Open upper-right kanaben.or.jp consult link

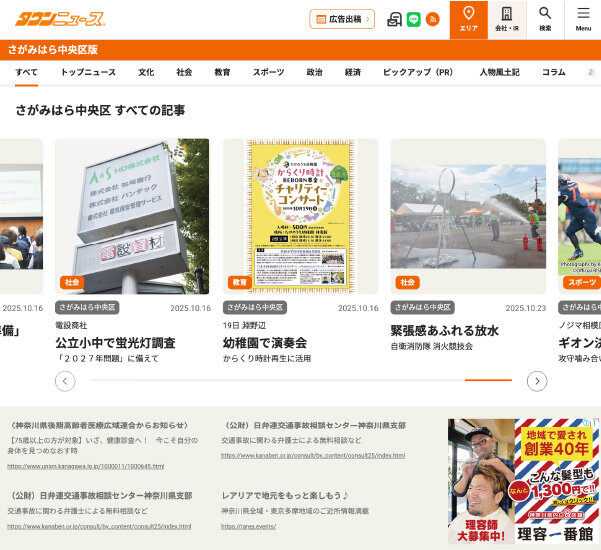[x=313, y=456]
